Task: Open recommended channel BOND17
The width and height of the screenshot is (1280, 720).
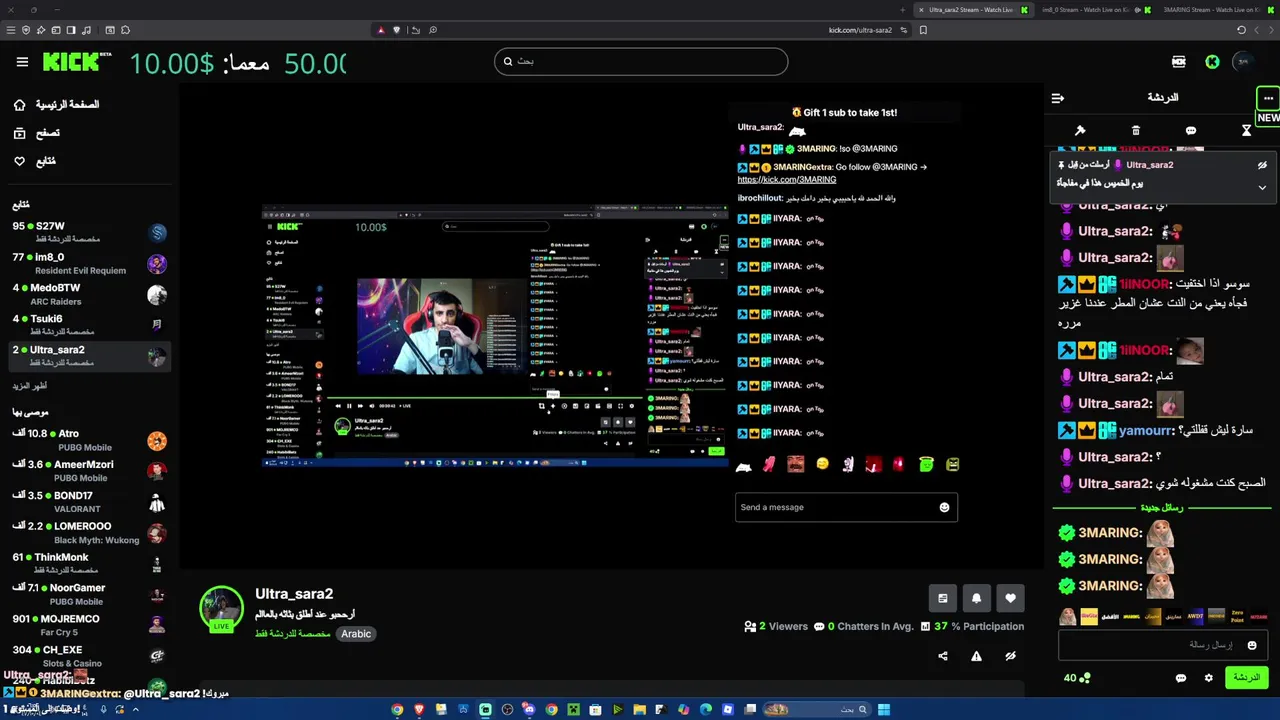Action: [89, 502]
